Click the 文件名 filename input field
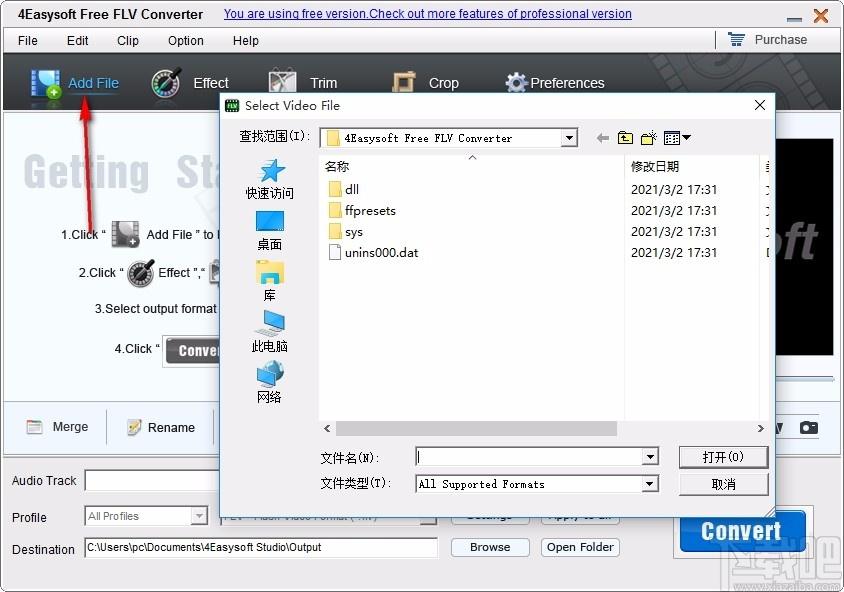844x592 pixels. click(529, 457)
